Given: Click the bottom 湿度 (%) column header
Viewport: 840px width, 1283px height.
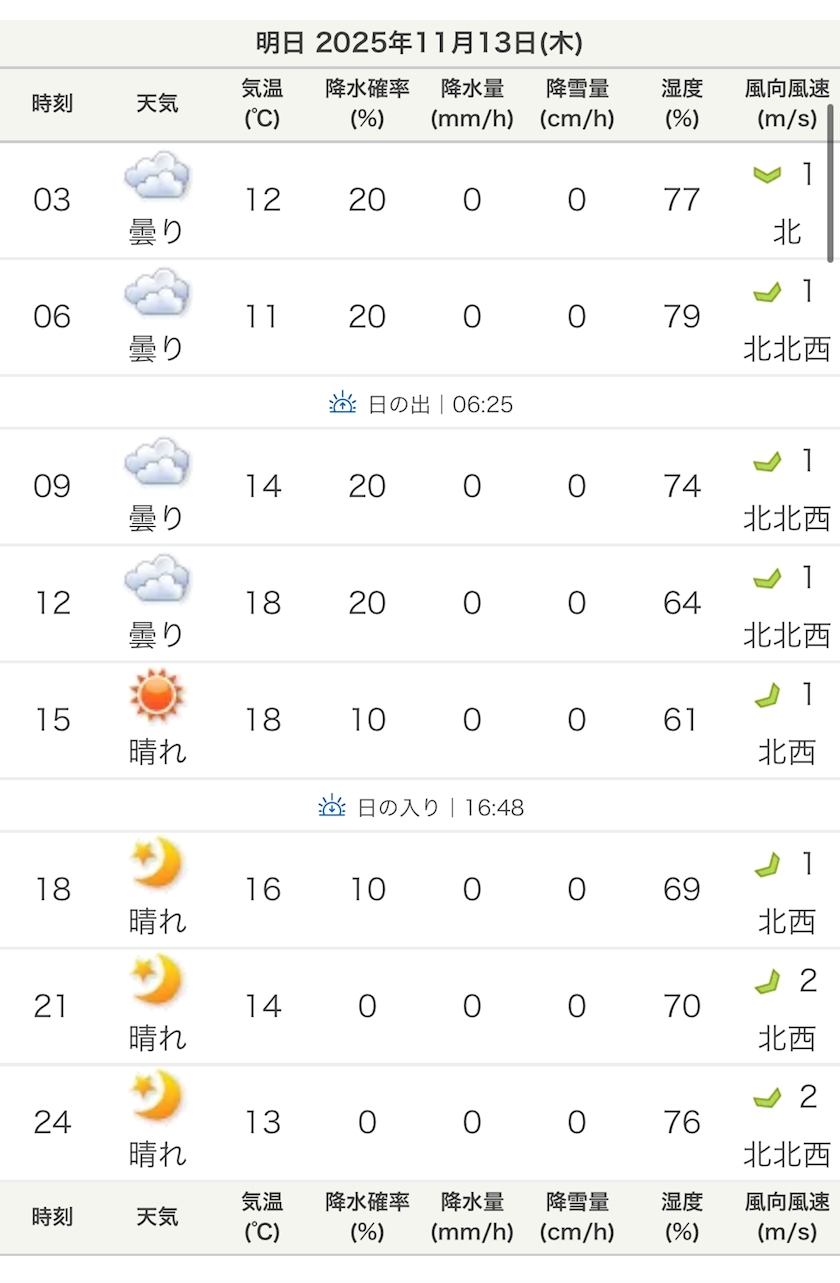Looking at the screenshot, I should [x=681, y=1217].
